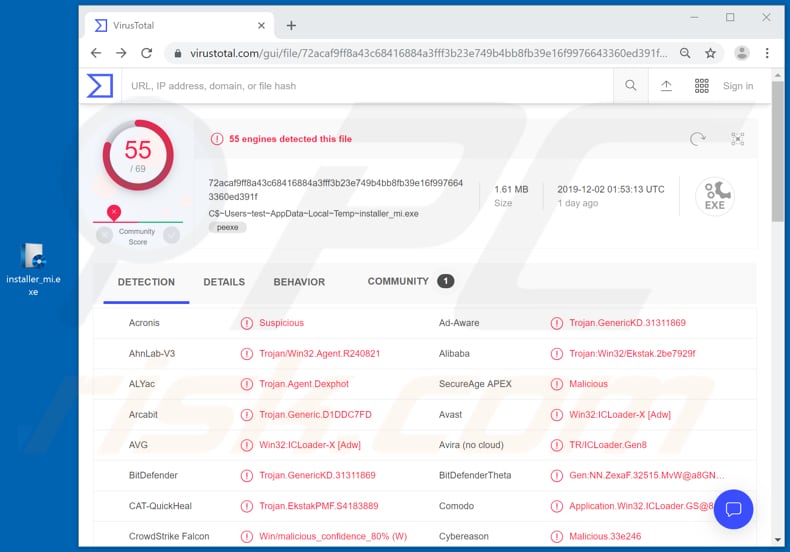Screen dimensions: 790x552
Task: Click the EXE file type icon
Action: point(714,196)
